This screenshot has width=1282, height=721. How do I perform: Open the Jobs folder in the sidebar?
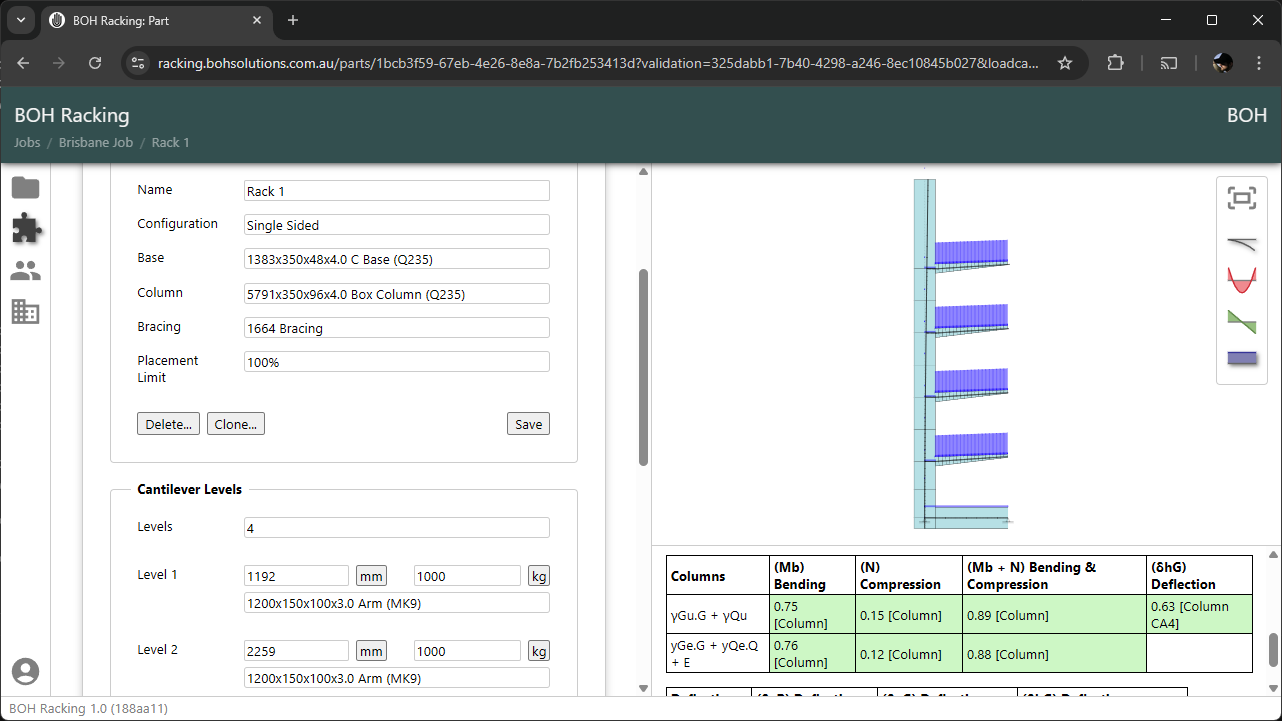tap(26, 186)
